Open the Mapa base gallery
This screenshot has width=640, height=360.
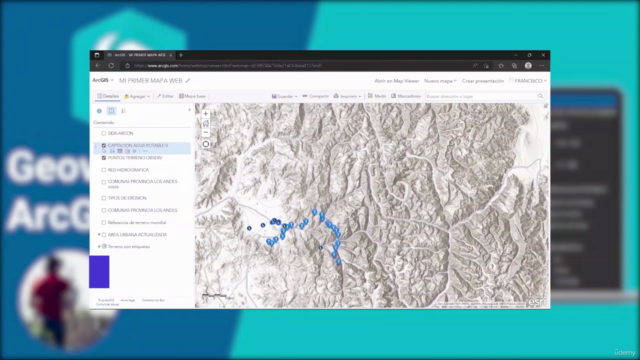tap(192, 96)
